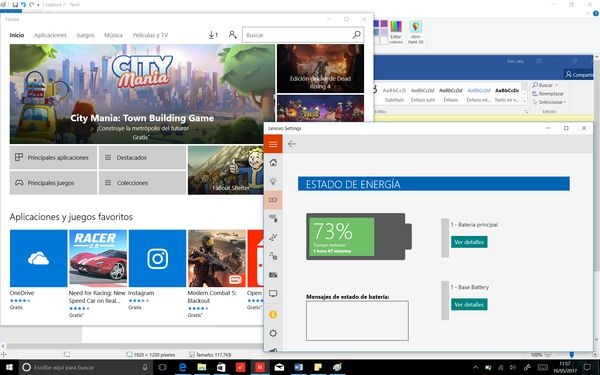Open File Explorer from taskbar
This screenshot has height=375, width=600.
(x=202, y=367)
